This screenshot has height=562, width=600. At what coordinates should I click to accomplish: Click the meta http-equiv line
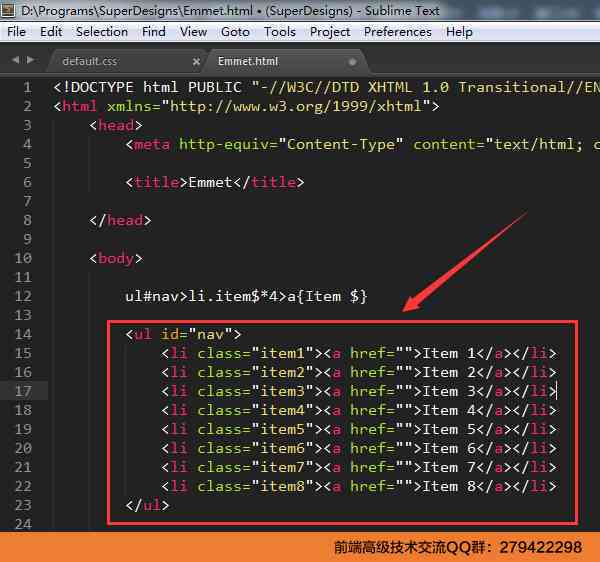coord(362,144)
